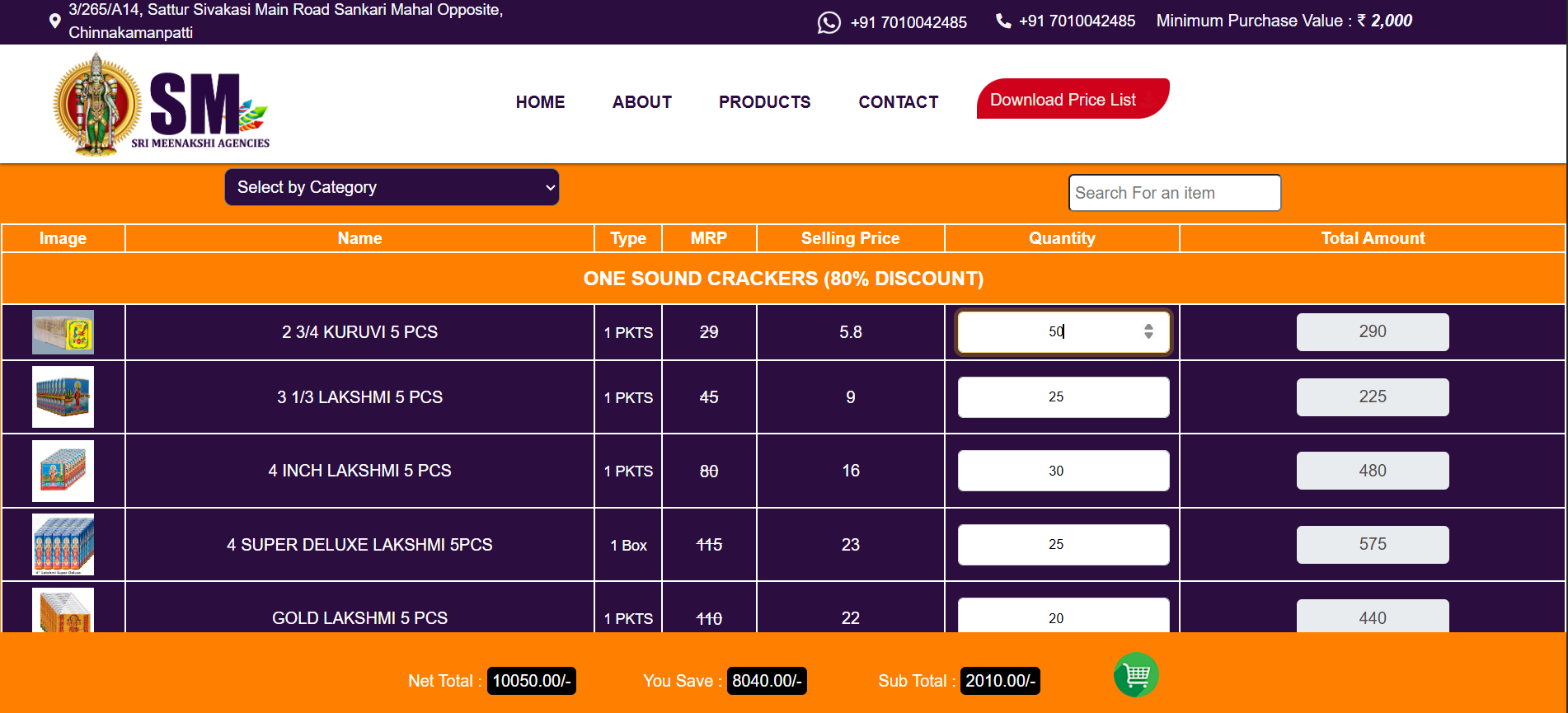This screenshot has width=1568, height=713.
Task: Focus the Search For an item field
Action: click(1174, 193)
